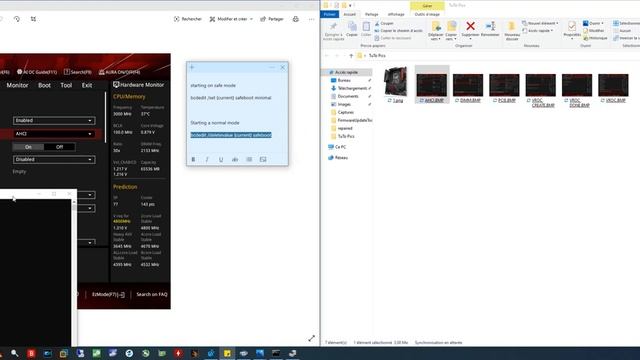
Task: Open the Outils d'image ribbon tab
Action: 427,14
